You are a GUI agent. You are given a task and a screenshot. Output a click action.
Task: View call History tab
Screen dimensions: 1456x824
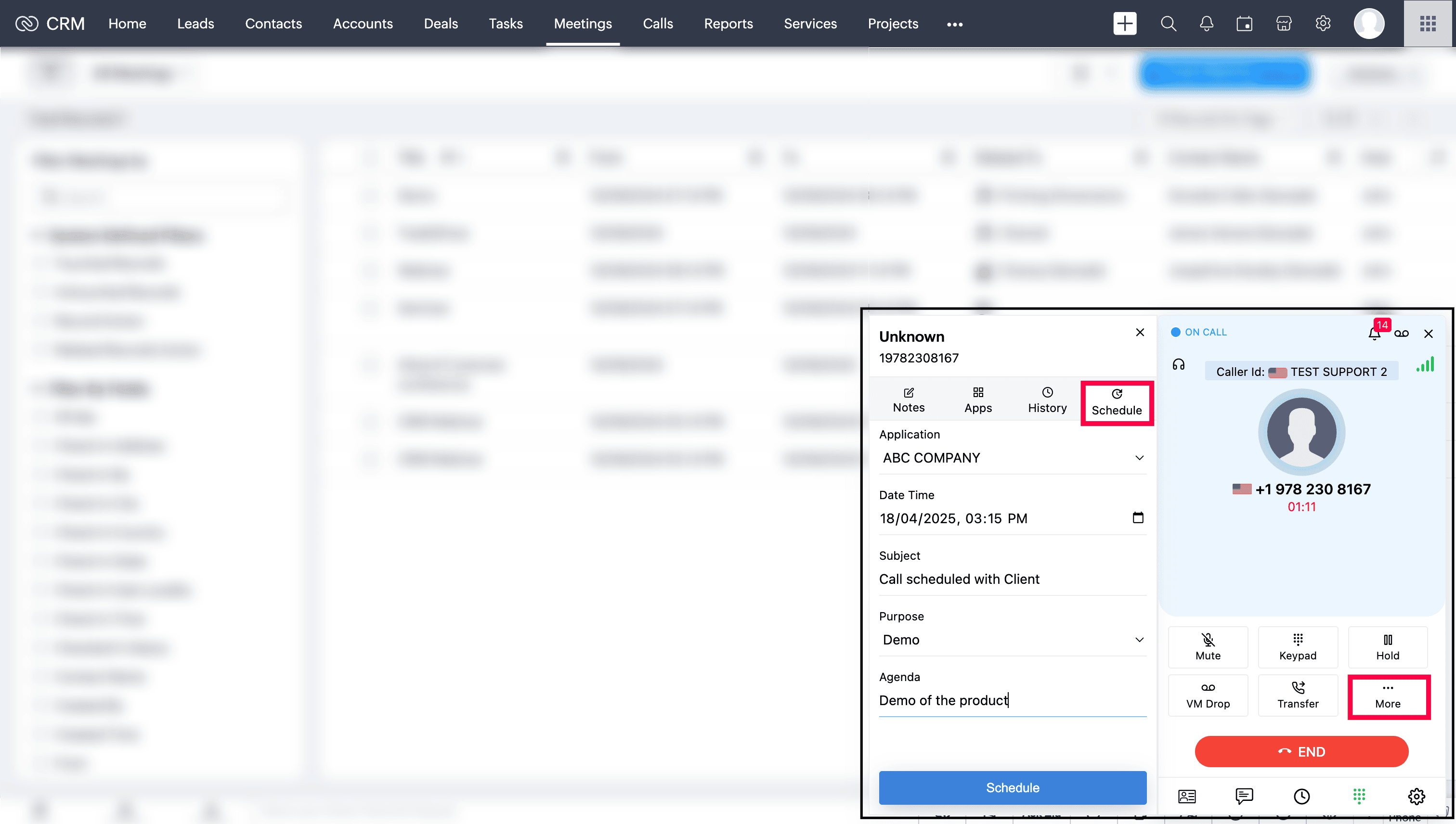[1047, 399]
